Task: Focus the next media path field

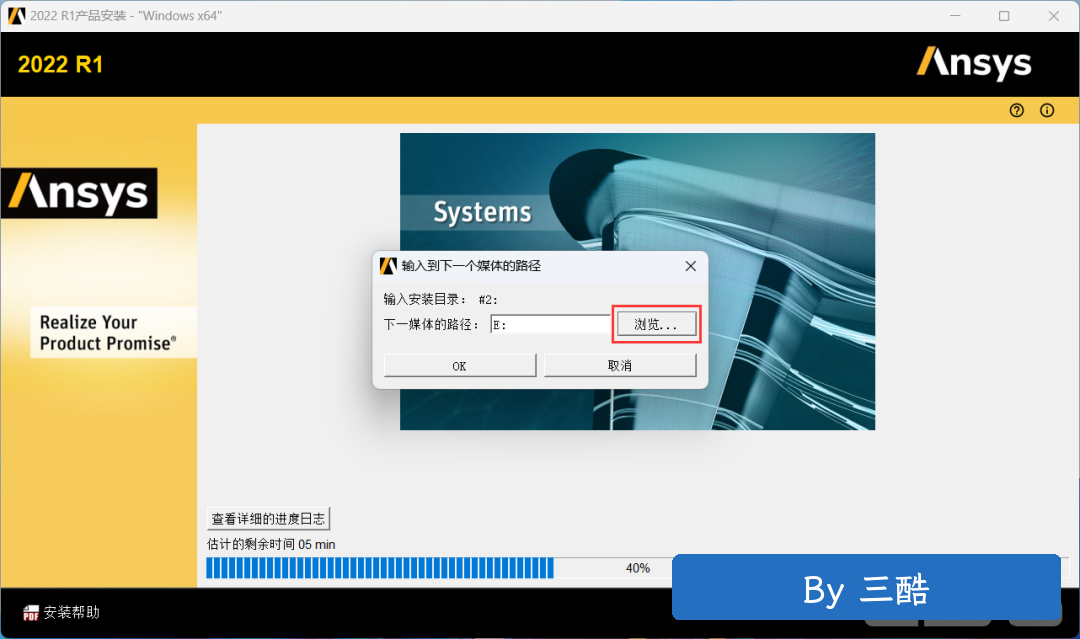Action: click(550, 324)
